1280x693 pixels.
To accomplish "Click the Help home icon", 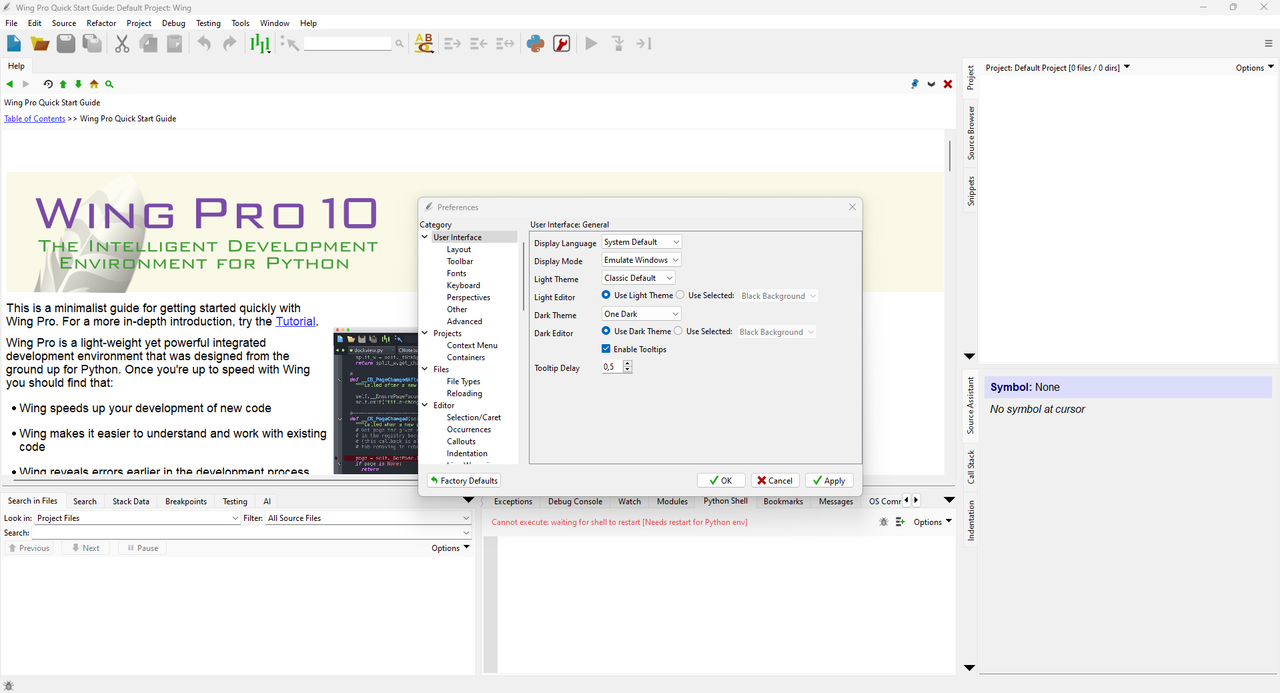I will coord(94,85).
